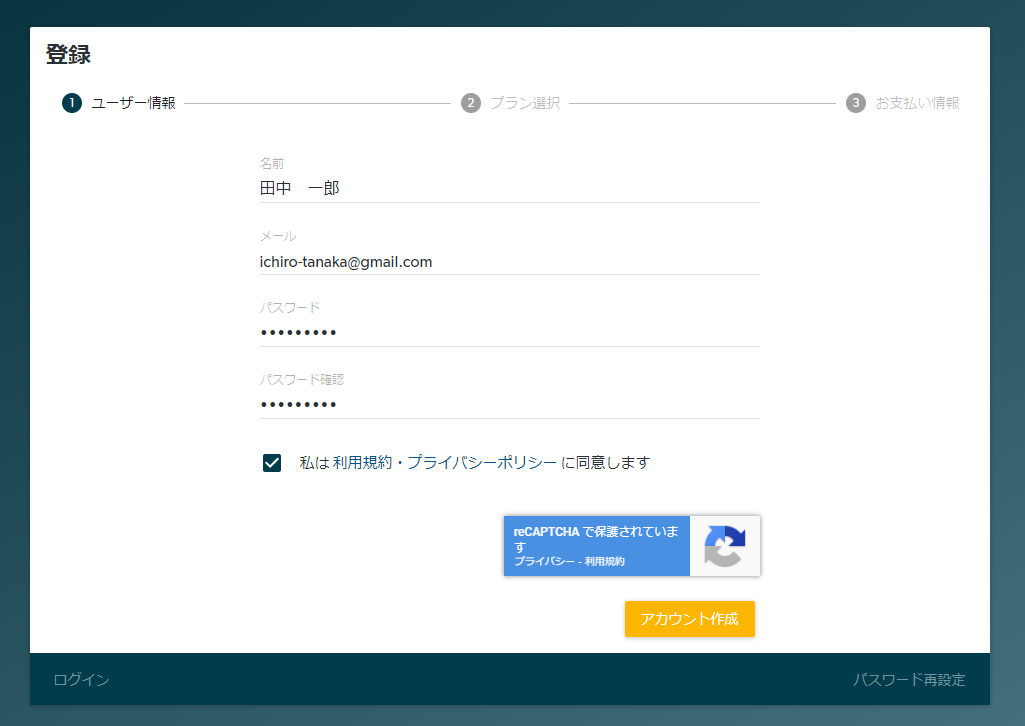Click the 登録 page heading
1025x726 pixels.
pos(68,54)
